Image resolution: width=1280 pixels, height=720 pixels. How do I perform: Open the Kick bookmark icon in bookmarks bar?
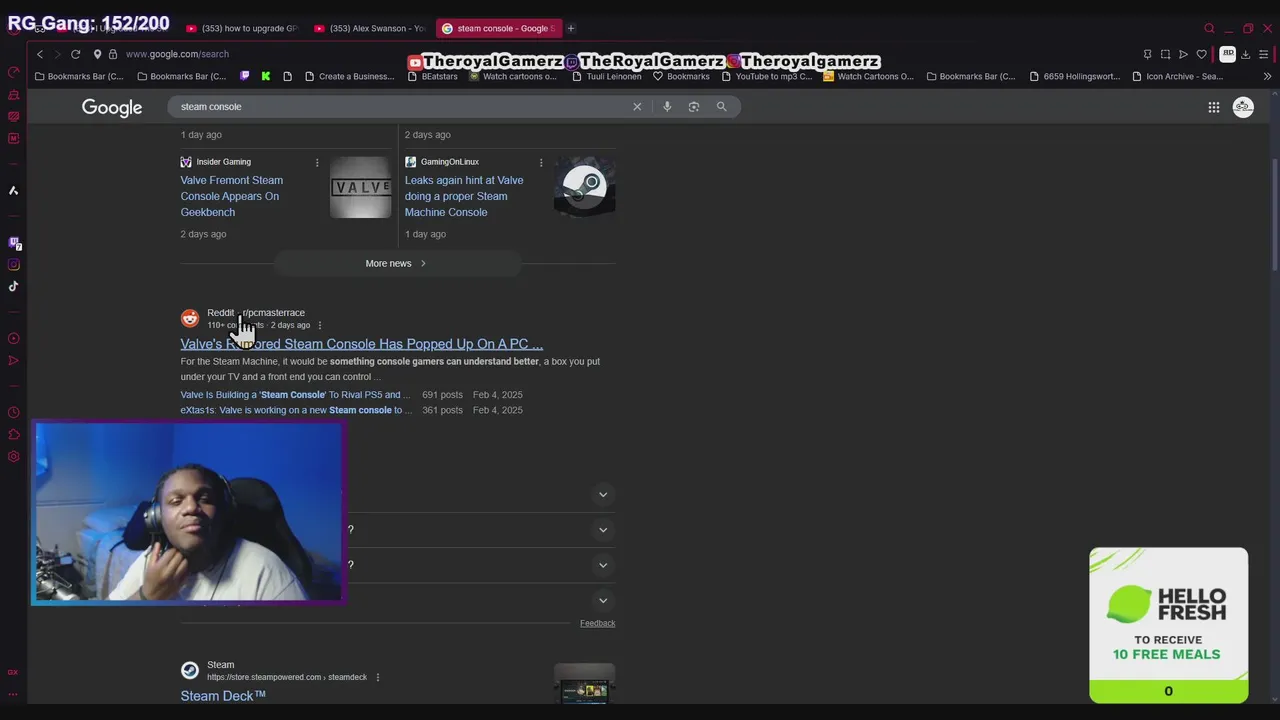click(266, 76)
